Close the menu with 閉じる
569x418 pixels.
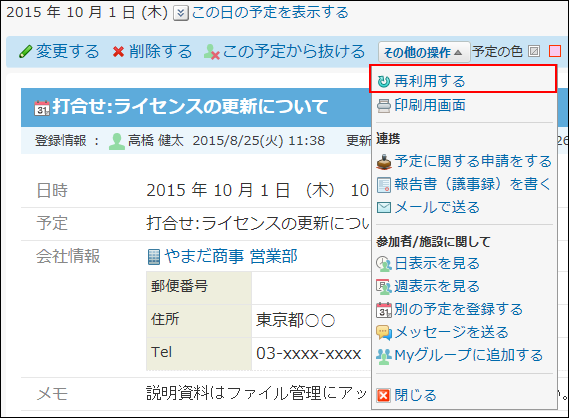point(415,395)
